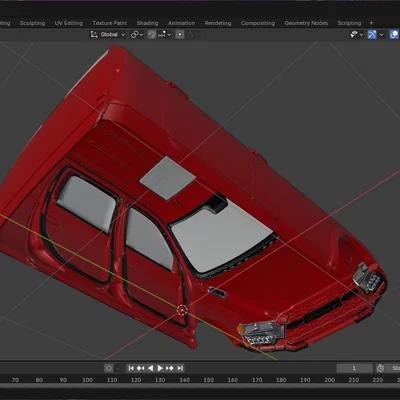Viewport: 400px width, 400px height.
Task: Jump to the timeline end frame
Action: point(180,368)
